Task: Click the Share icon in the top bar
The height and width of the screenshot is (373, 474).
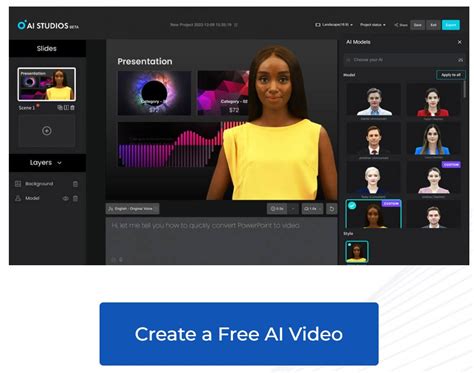Action: point(396,25)
